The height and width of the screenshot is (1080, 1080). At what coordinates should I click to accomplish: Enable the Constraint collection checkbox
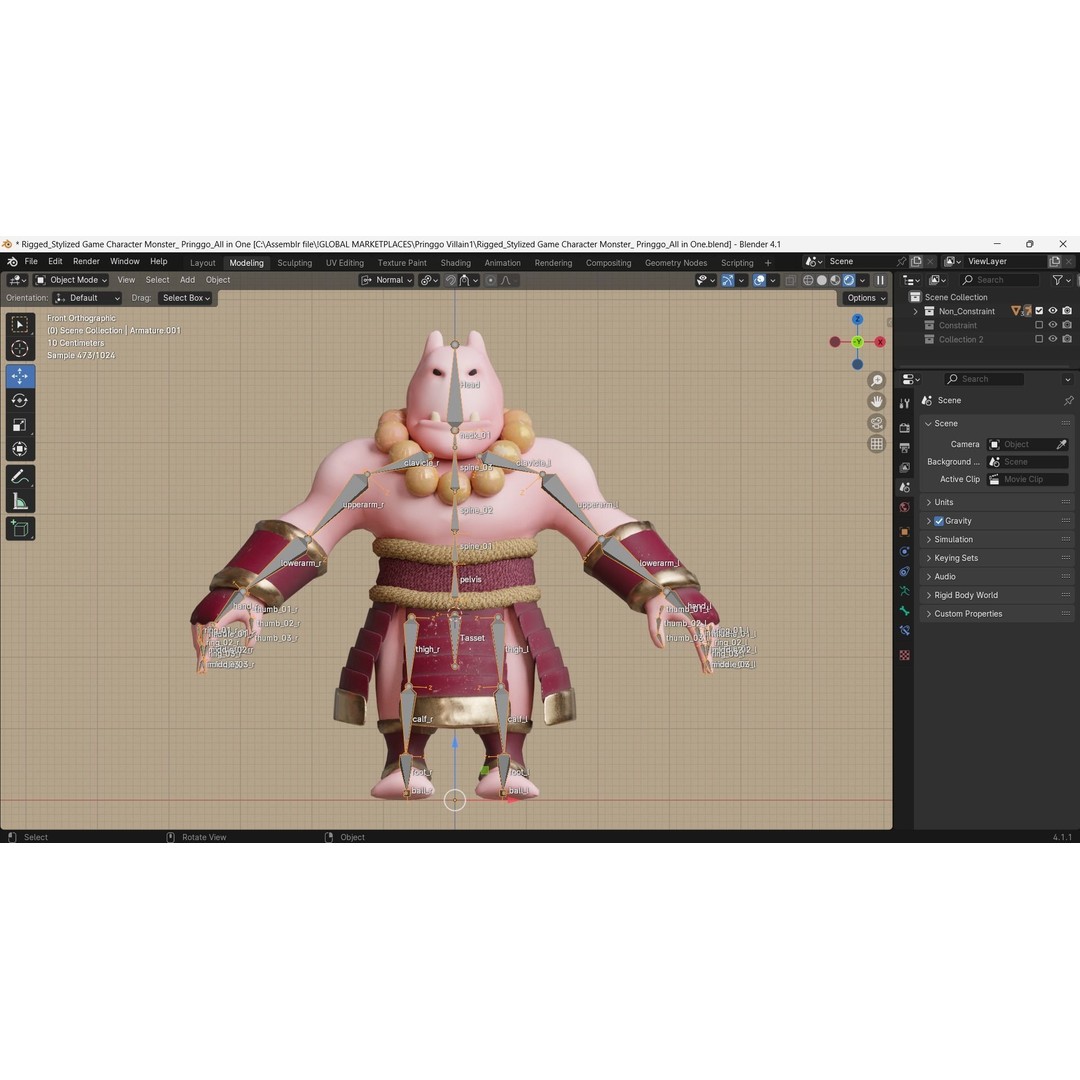(1039, 325)
